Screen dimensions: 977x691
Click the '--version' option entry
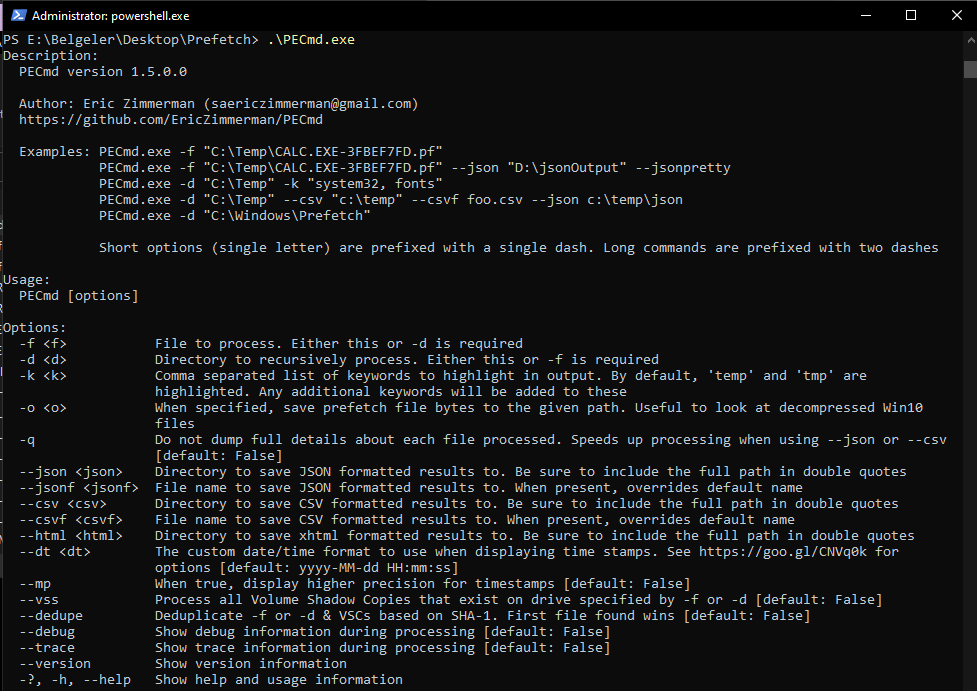(55, 664)
